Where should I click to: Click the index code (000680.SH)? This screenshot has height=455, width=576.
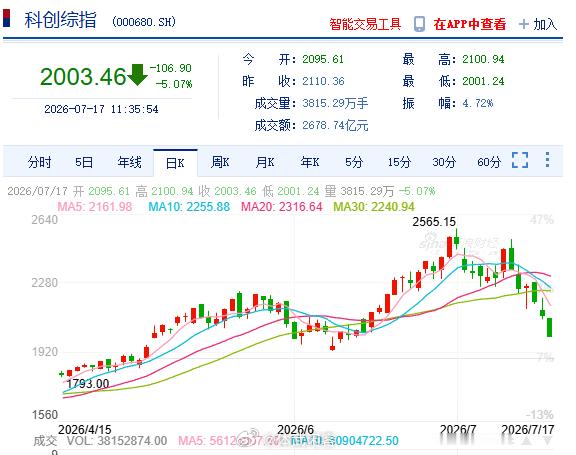[x=144, y=22]
